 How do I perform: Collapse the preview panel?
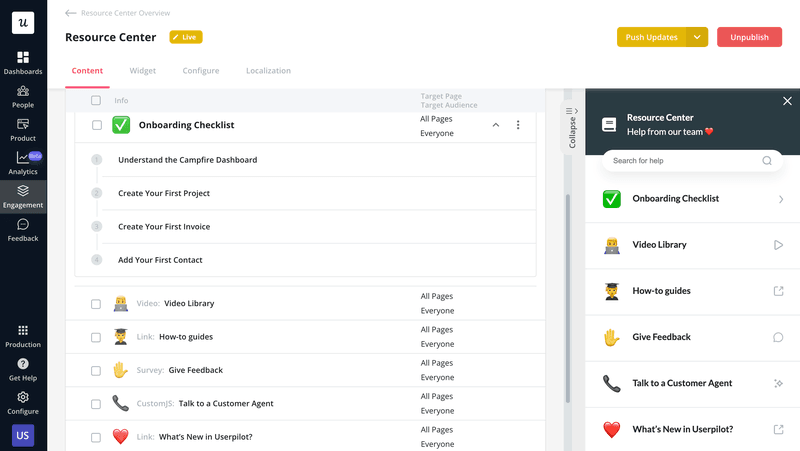click(x=572, y=128)
